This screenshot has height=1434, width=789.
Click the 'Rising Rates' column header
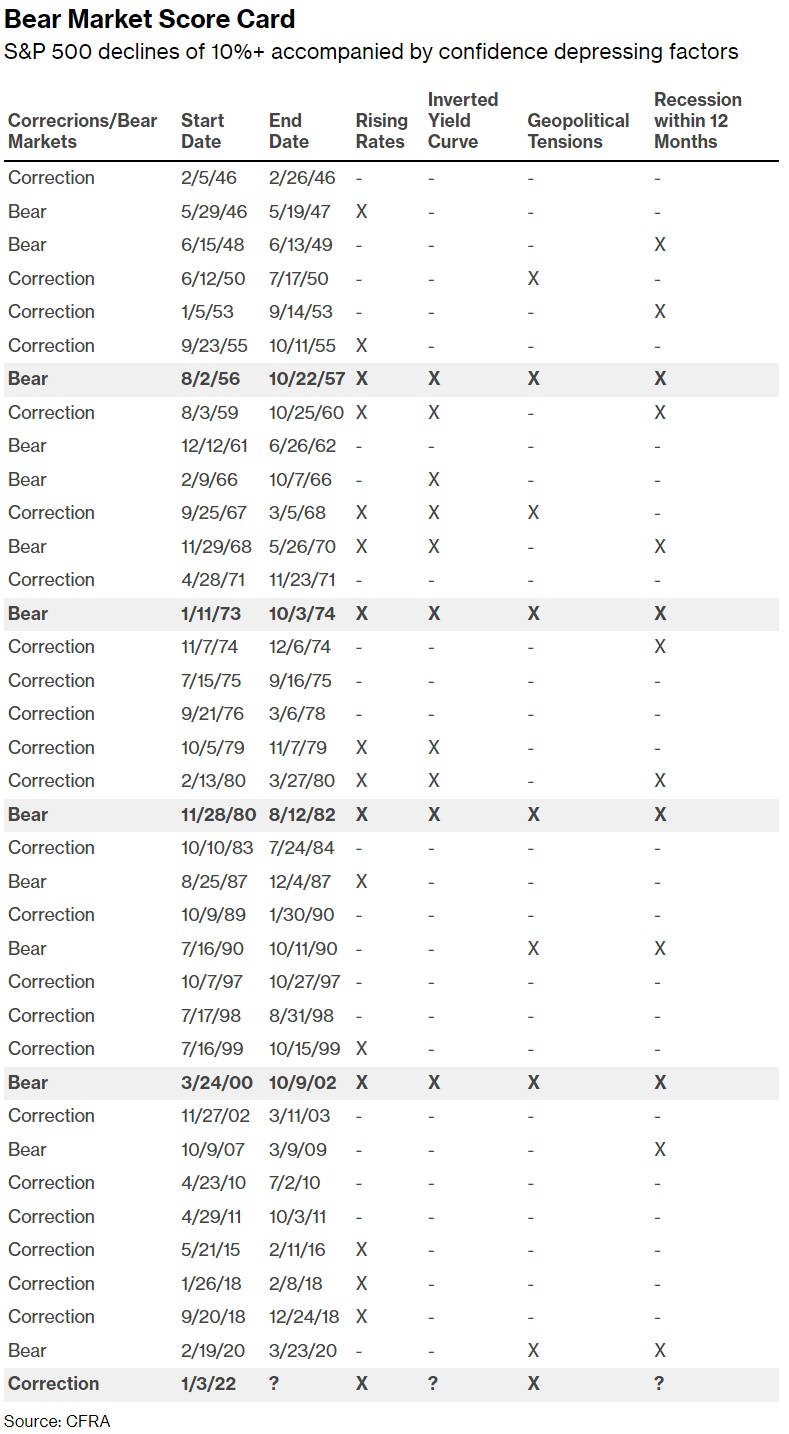click(381, 131)
